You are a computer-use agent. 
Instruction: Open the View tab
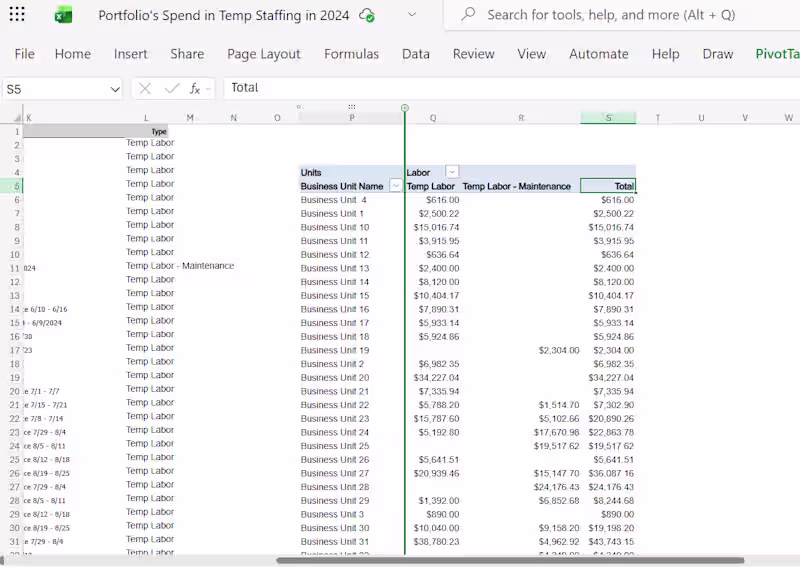531,54
